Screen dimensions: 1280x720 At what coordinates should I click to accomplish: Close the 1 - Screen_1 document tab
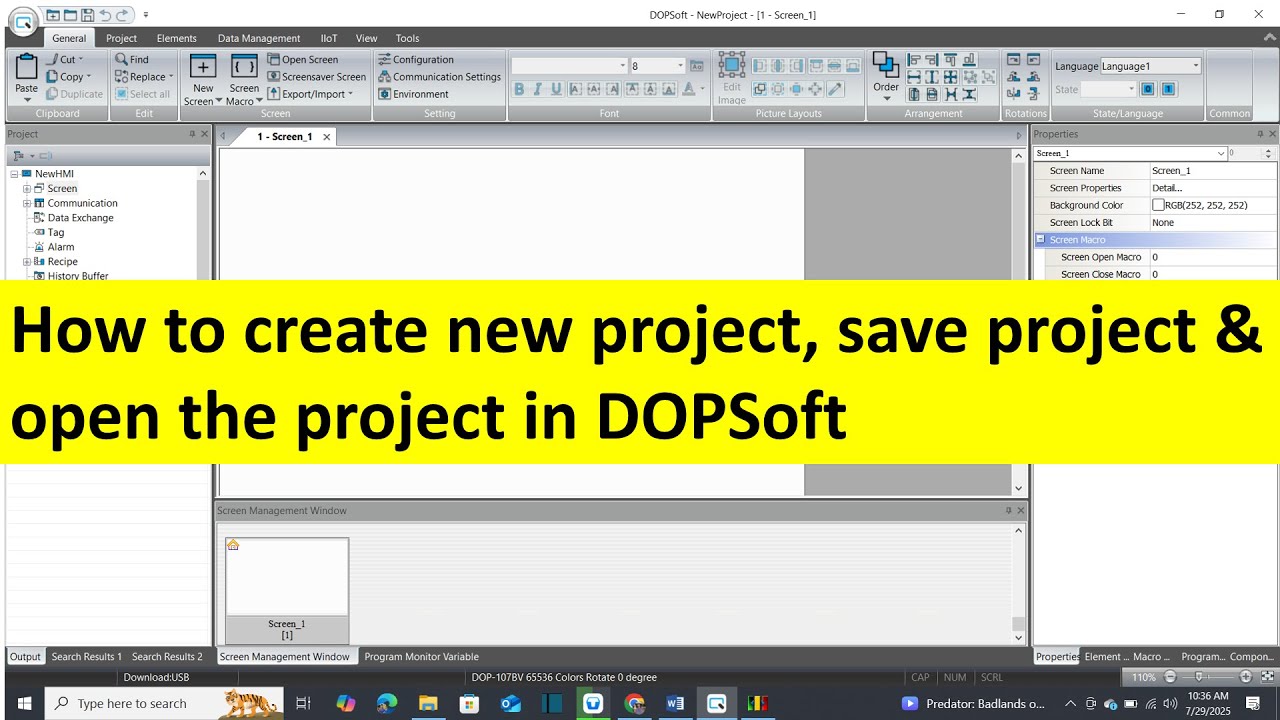coord(326,137)
